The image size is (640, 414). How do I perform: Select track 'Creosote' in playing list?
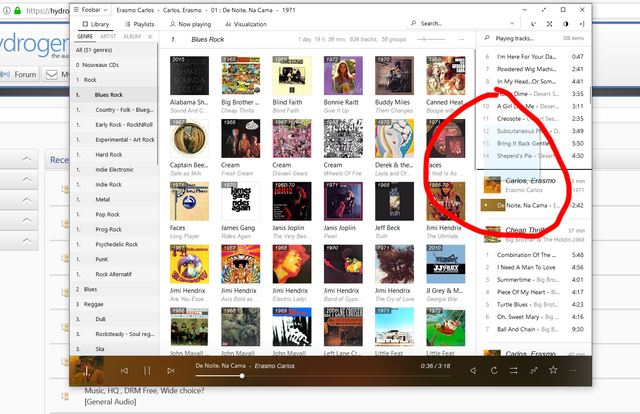[x=534, y=118]
